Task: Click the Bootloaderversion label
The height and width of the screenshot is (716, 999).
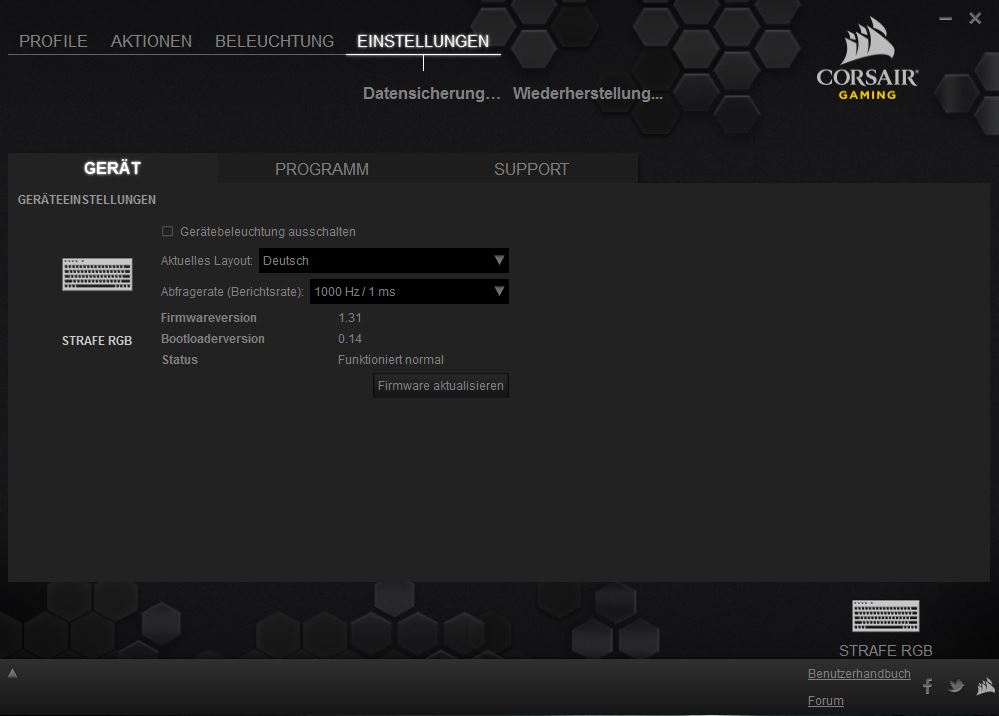Action: pos(212,338)
